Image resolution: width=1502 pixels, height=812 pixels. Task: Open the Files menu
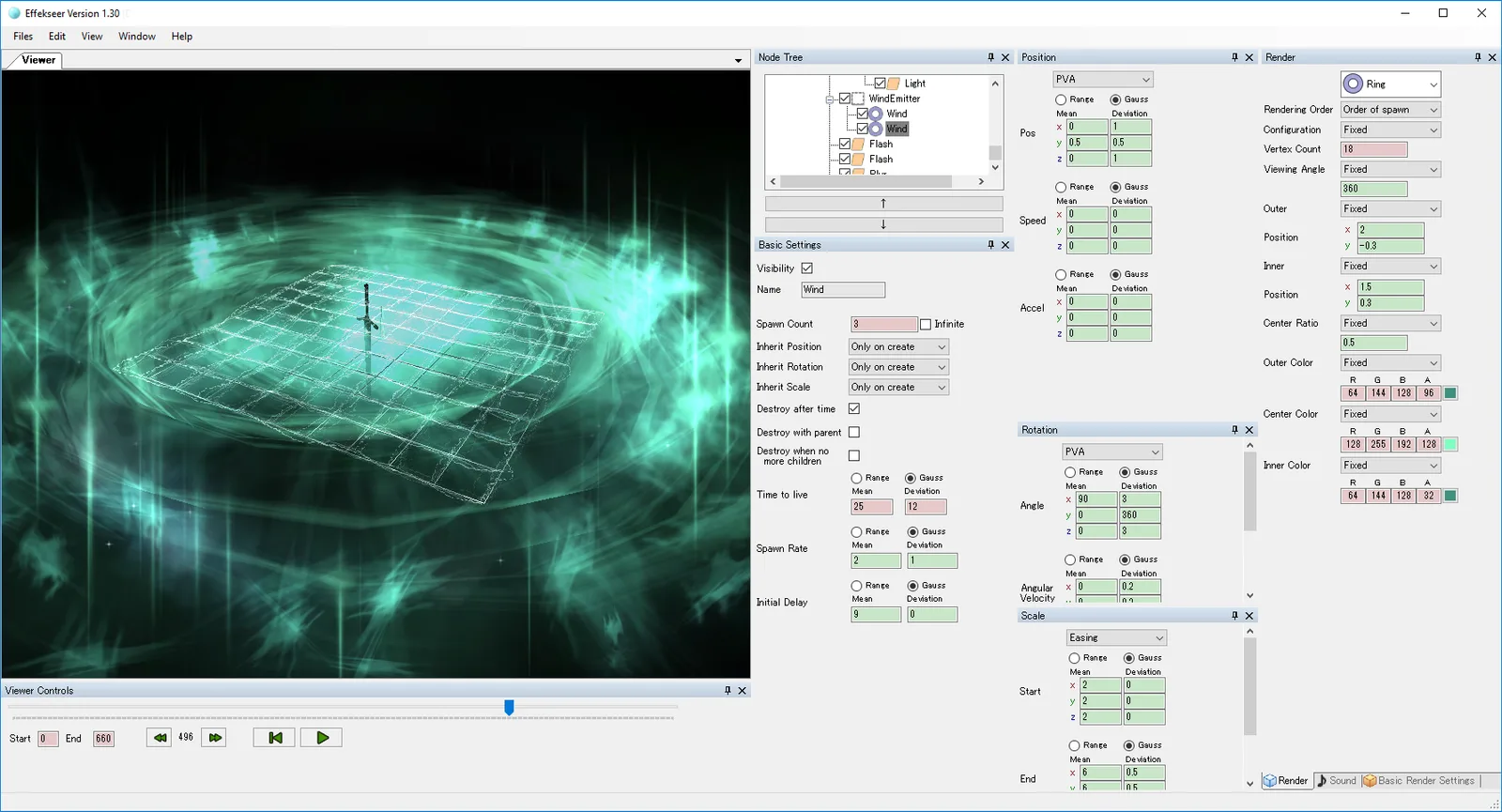(23, 37)
